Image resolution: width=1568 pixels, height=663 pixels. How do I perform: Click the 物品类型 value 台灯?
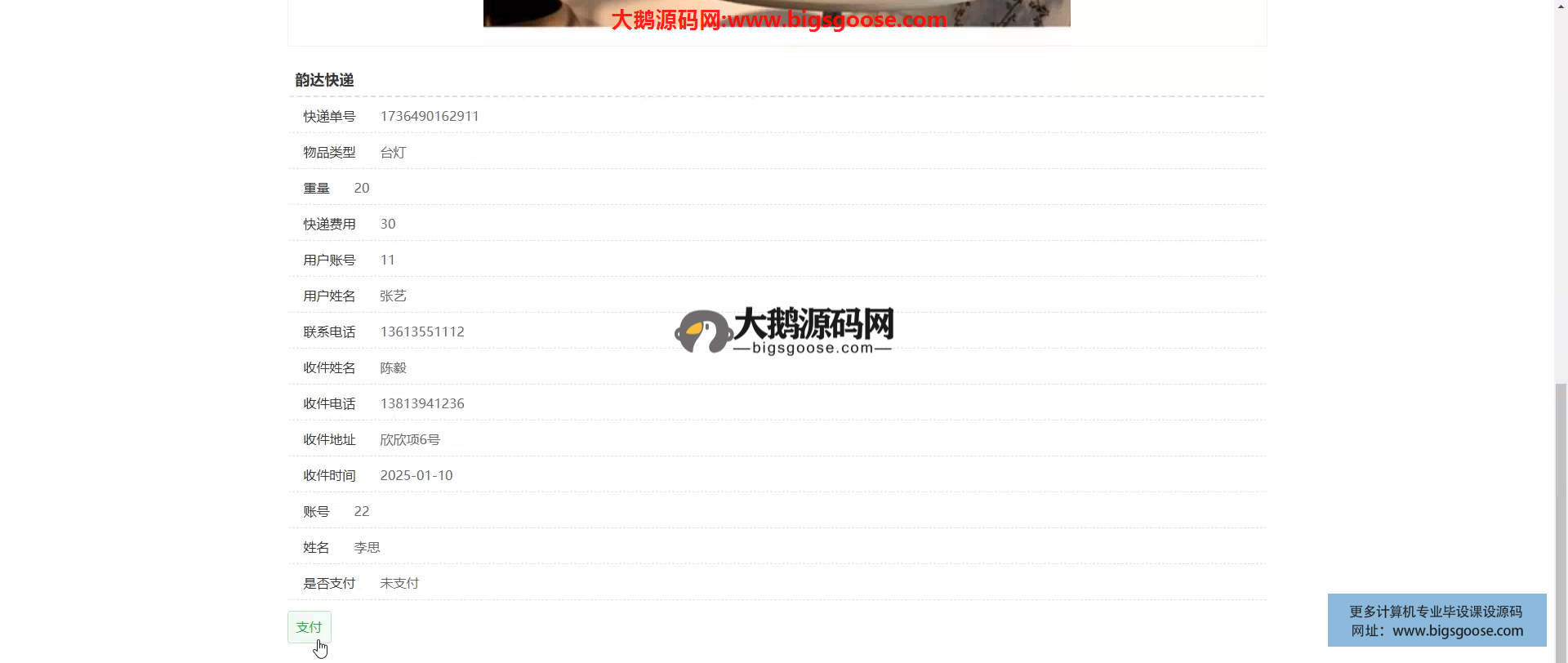click(393, 153)
